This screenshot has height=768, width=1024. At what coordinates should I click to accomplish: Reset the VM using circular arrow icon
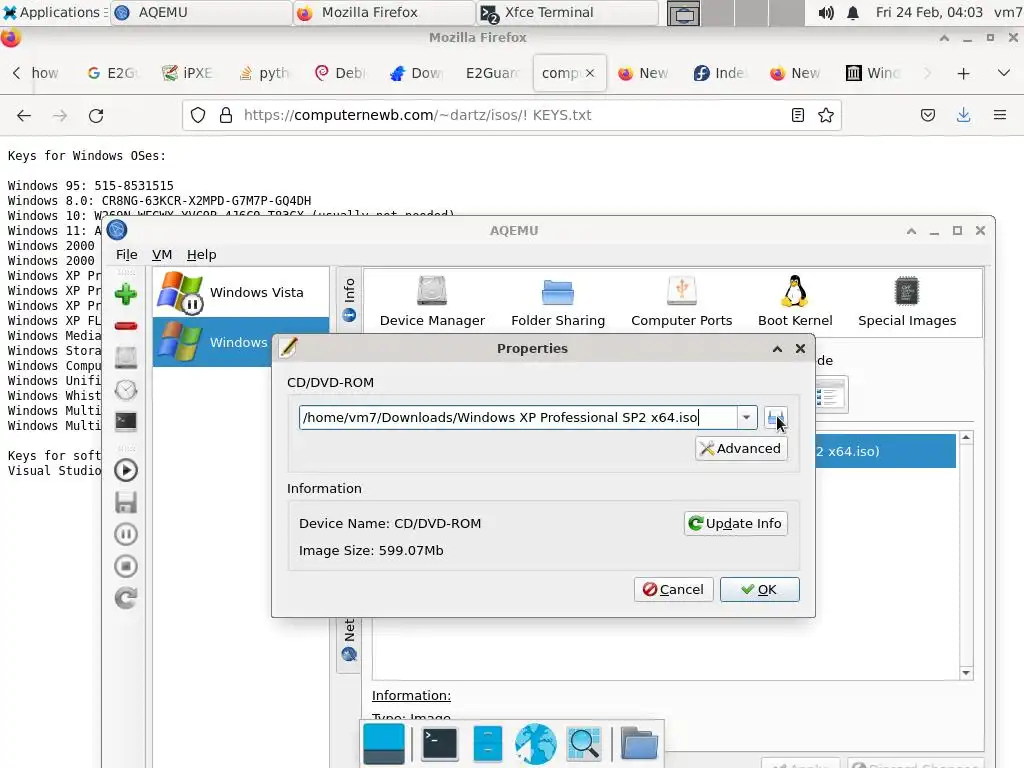click(125, 598)
